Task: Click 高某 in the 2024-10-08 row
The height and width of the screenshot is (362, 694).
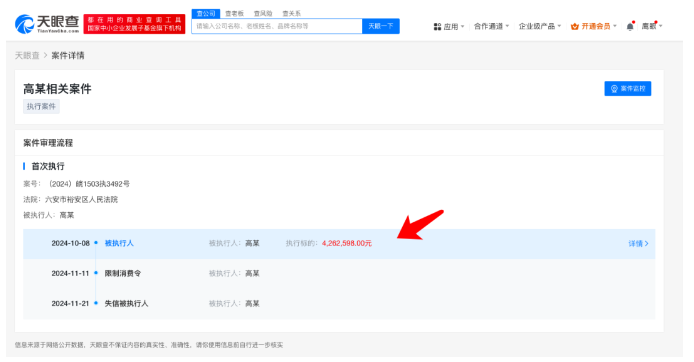Action: coord(252,243)
